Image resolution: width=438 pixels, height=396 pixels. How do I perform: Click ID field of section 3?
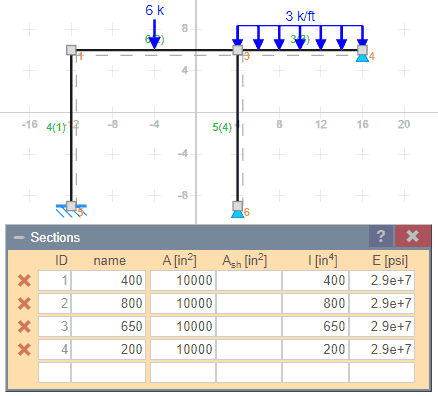pyautogui.click(x=54, y=326)
